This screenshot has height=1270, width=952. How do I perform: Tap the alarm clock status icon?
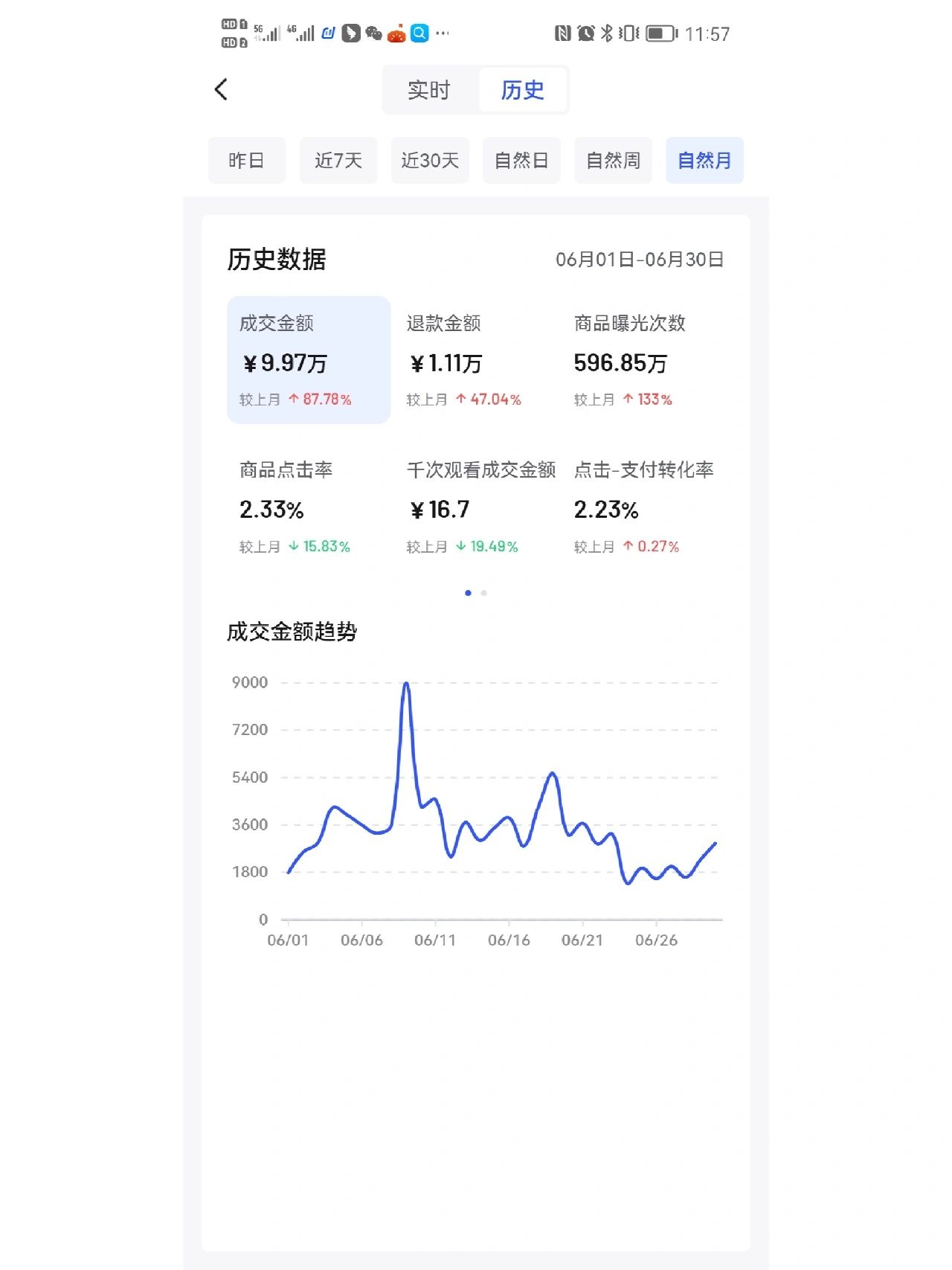586,33
